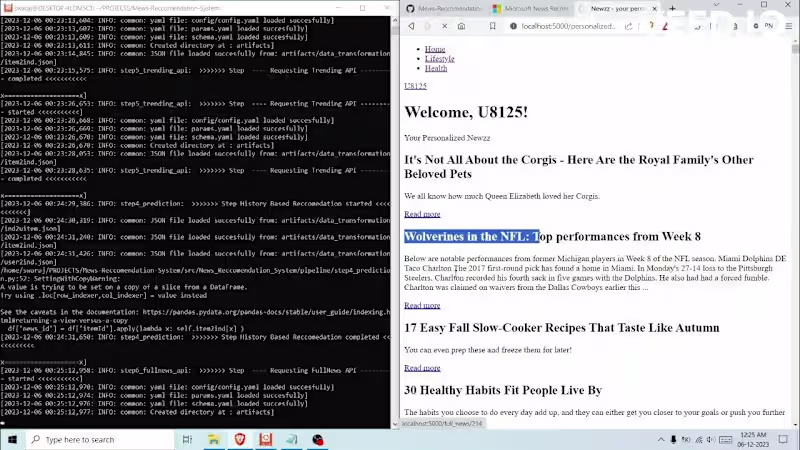Click the taskbar search box

point(100,439)
